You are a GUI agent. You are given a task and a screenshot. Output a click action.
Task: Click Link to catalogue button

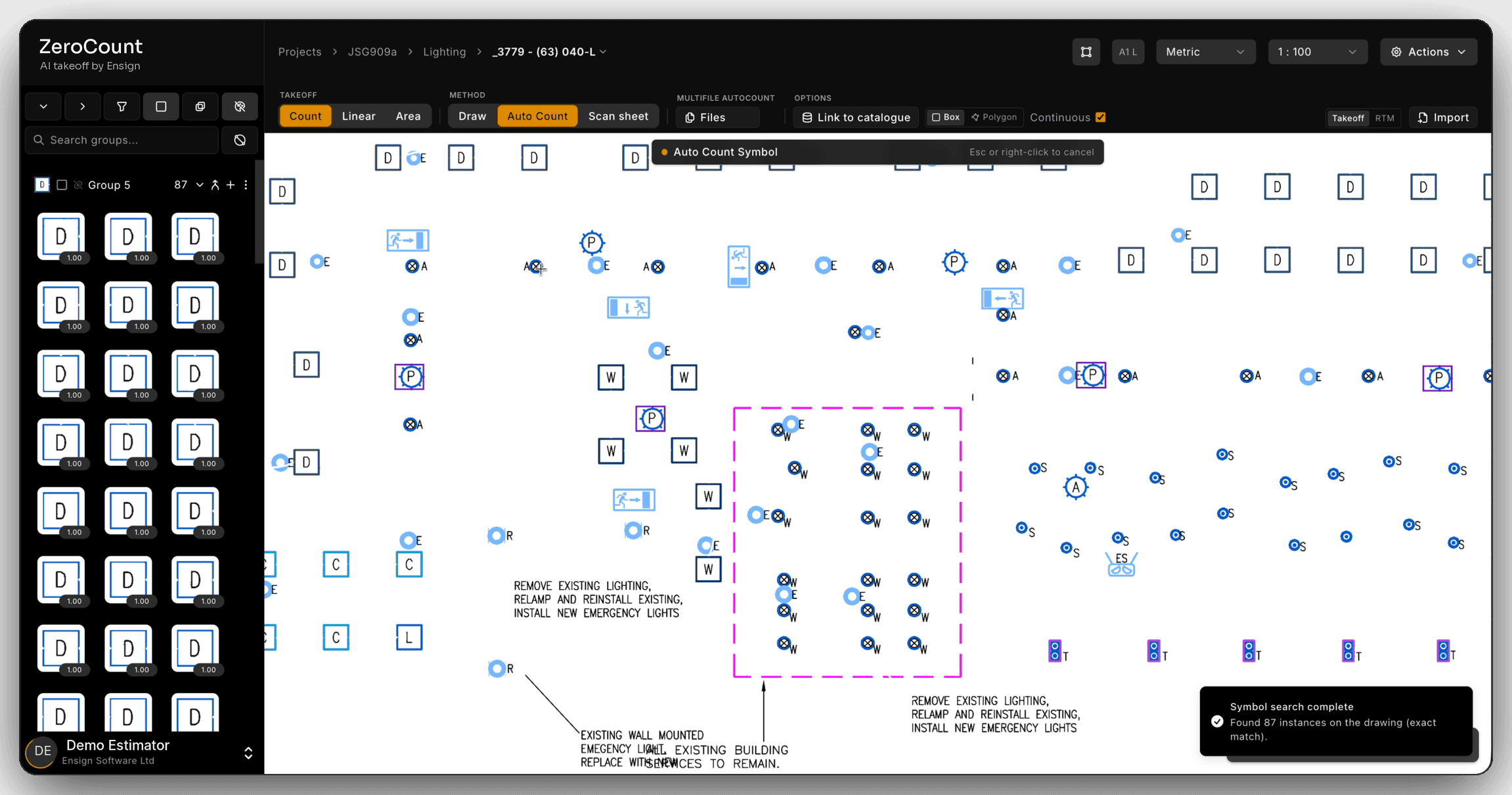coord(856,118)
